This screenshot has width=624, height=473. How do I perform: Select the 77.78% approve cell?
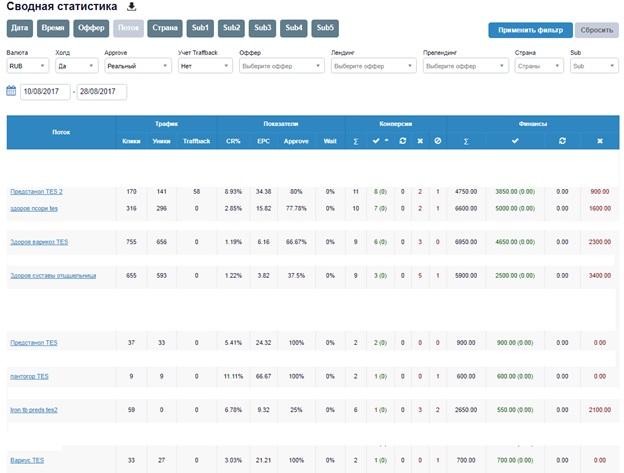pyautogui.click(x=296, y=208)
